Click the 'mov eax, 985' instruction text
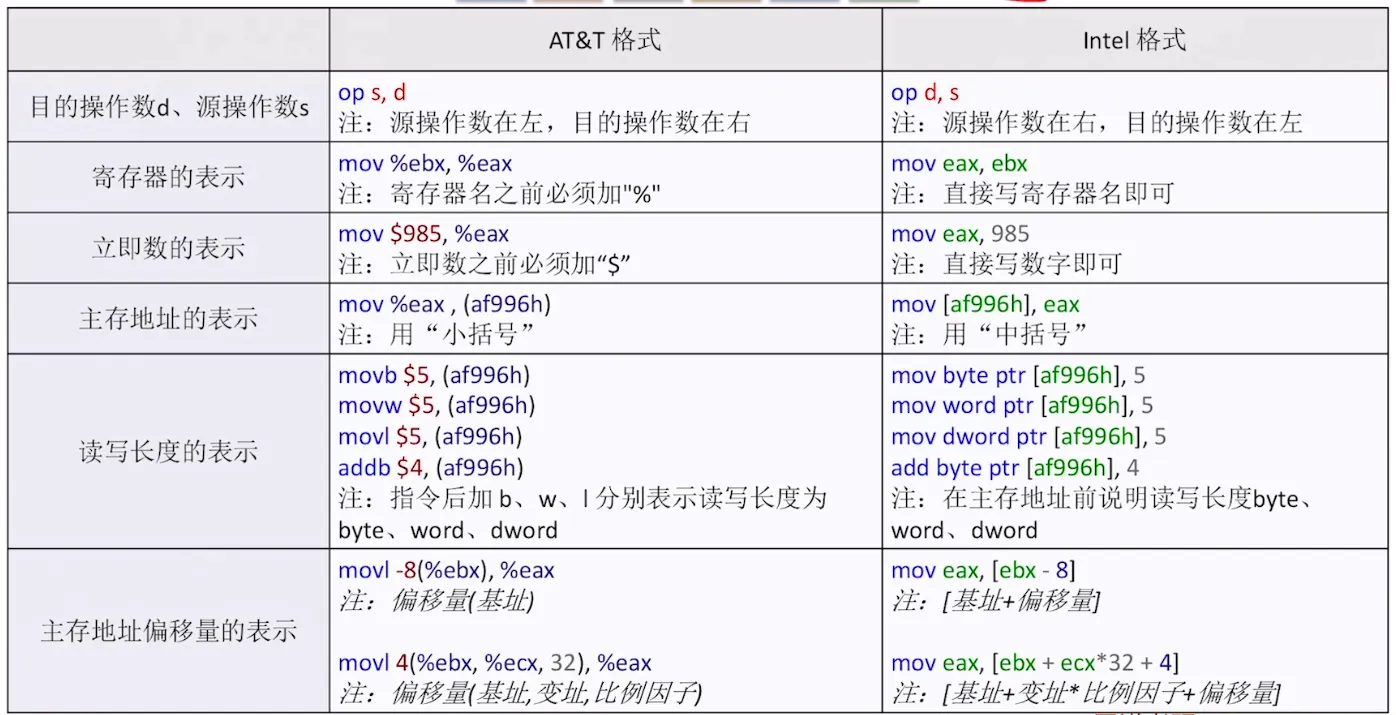1396x715 pixels. 960,234
